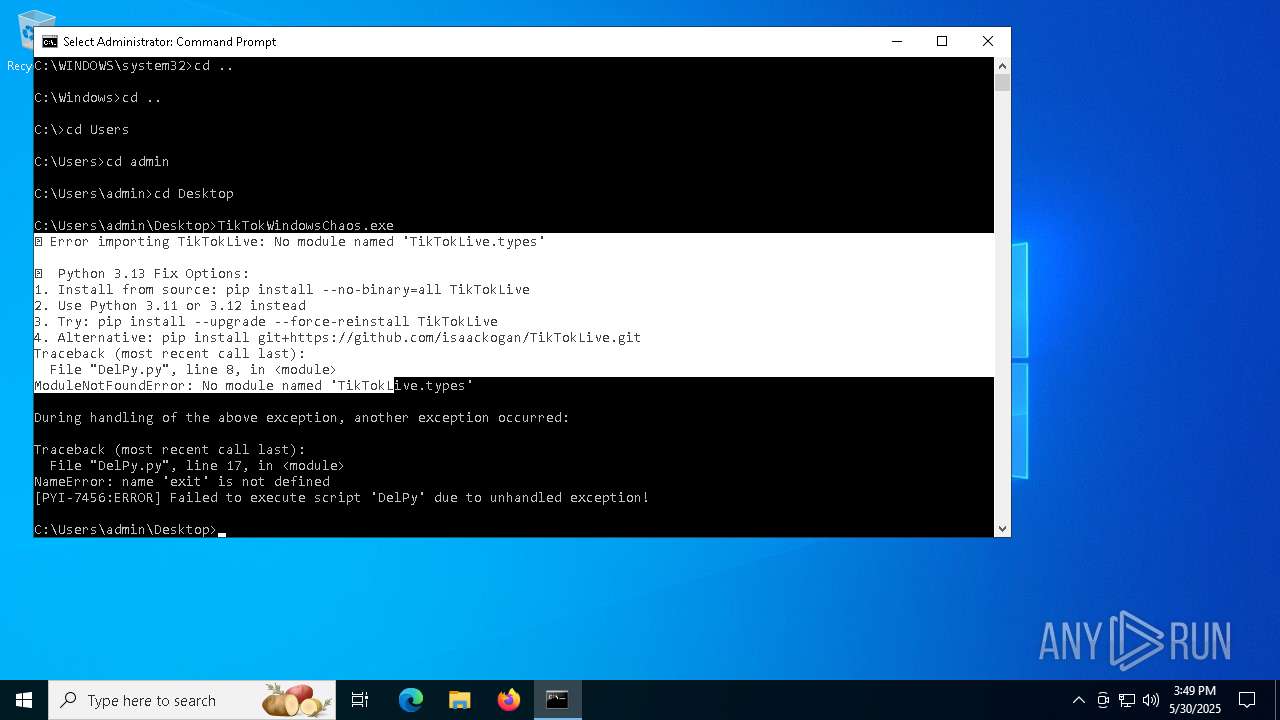
Task: Click the 'Use Python 3.11 or 3.12' line
Action: [170, 305]
